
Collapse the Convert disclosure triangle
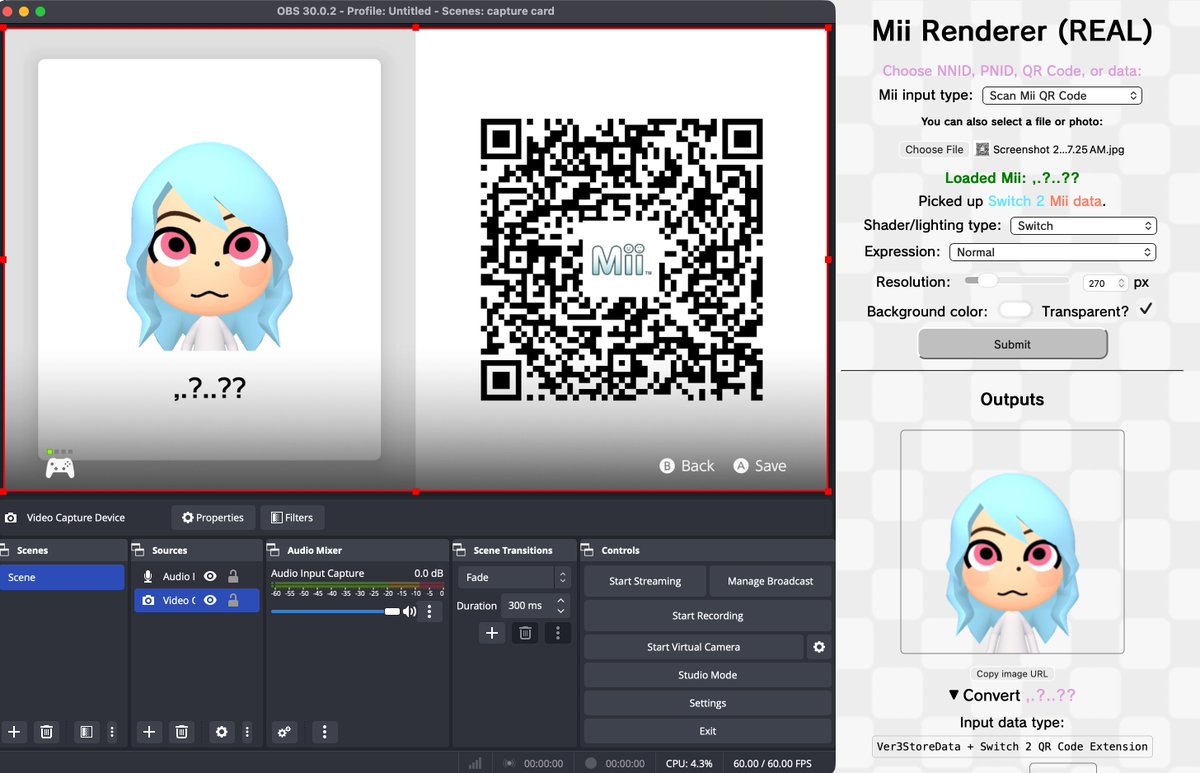tap(954, 695)
